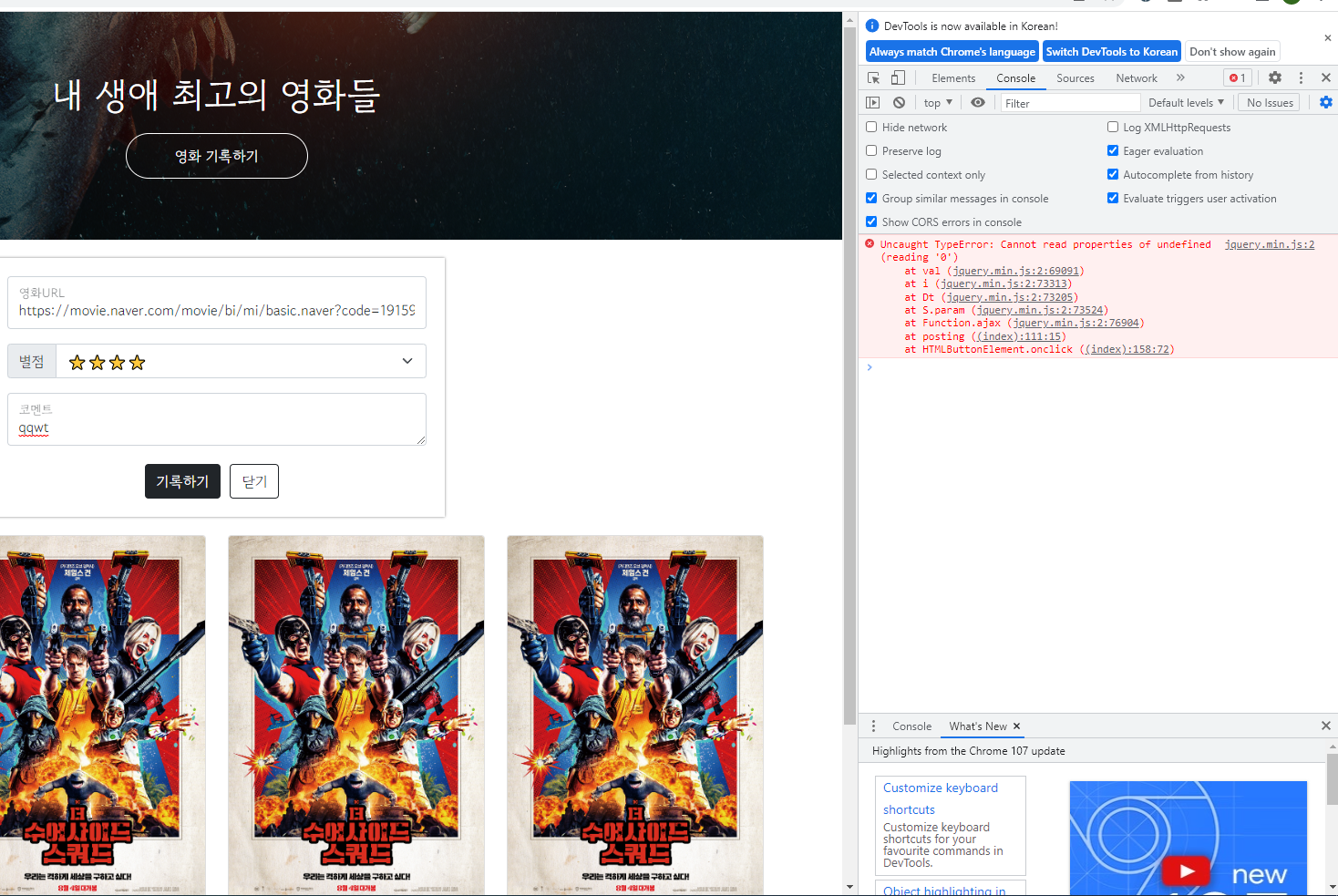Disable Eager evaluation checkbox
The height and width of the screenshot is (896, 1338).
tap(1113, 151)
